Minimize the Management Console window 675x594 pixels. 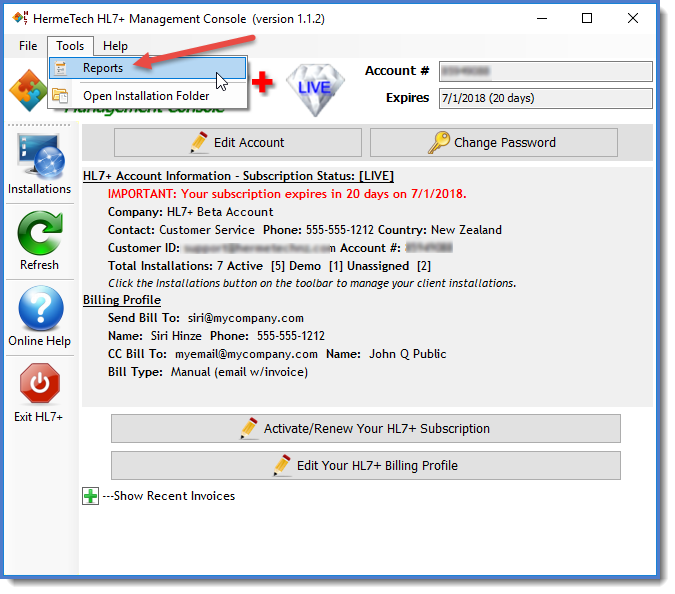click(x=542, y=18)
